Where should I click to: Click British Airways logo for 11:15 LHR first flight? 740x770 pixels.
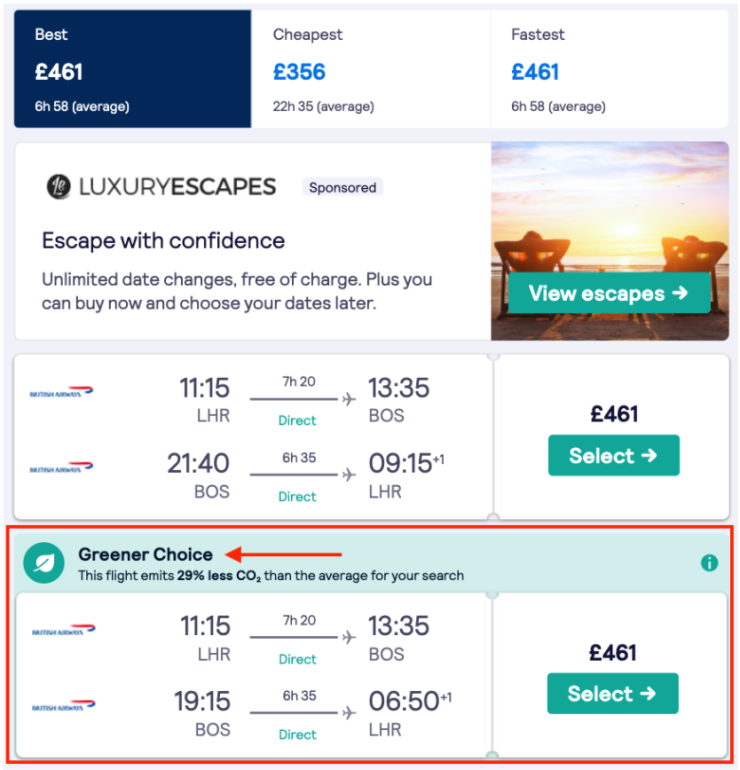[x=61, y=392]
